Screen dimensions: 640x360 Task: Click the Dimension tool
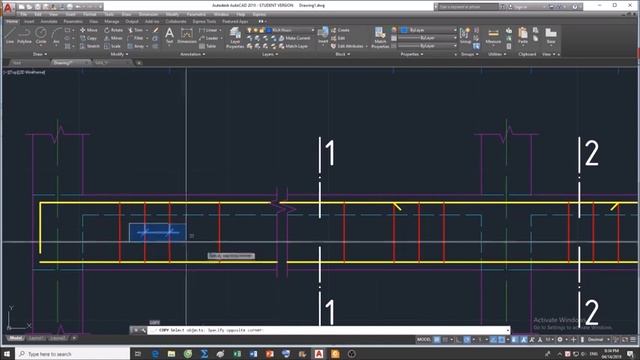[x=187, y=36]
